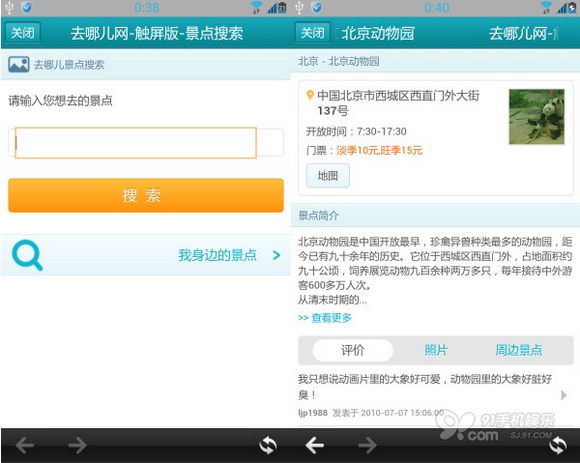Screen dimensions: 580x463
Task: Switch to the 照片 tab
Action: (x=436, y=350)
